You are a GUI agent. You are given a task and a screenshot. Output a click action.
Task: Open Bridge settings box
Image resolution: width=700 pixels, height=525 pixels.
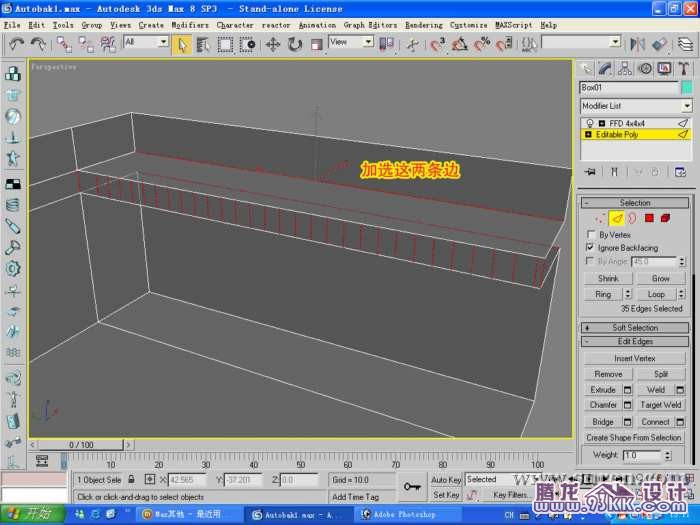[627, 422]
